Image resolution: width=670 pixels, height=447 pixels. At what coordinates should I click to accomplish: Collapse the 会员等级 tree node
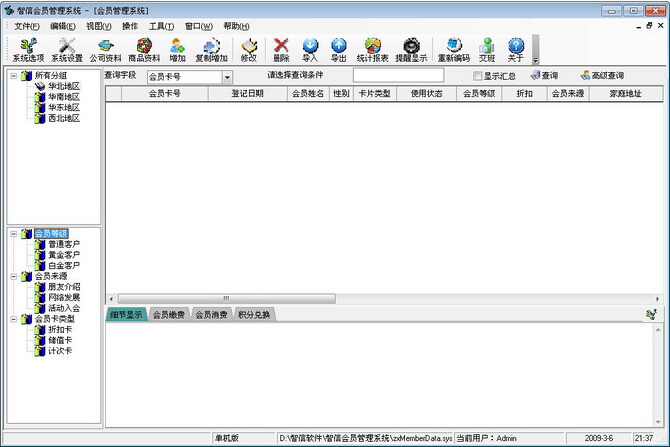click(x=15, y=234)
